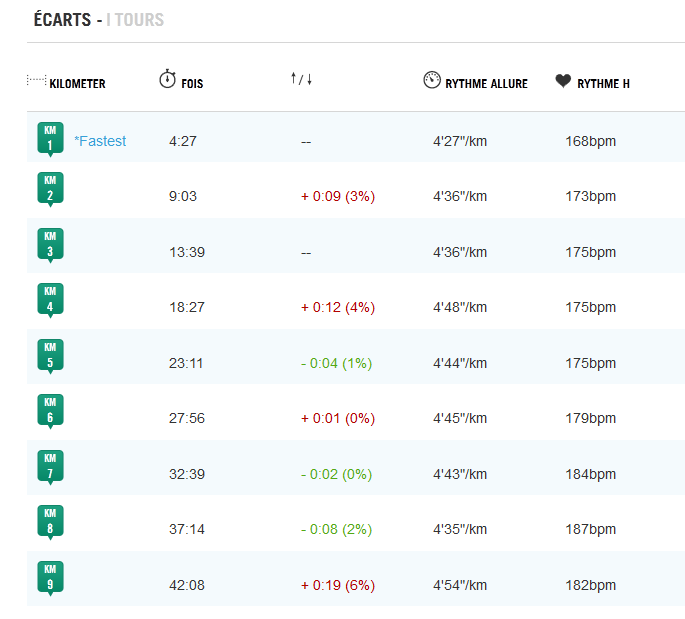Click the - 0:08 (2%) difference value

(x=336, y=529)
